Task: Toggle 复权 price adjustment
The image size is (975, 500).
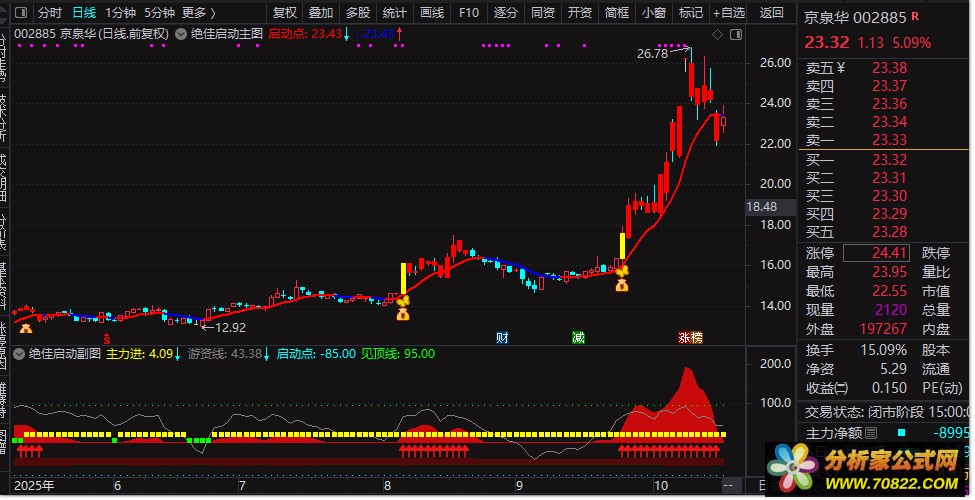Action: pos(285,12)
